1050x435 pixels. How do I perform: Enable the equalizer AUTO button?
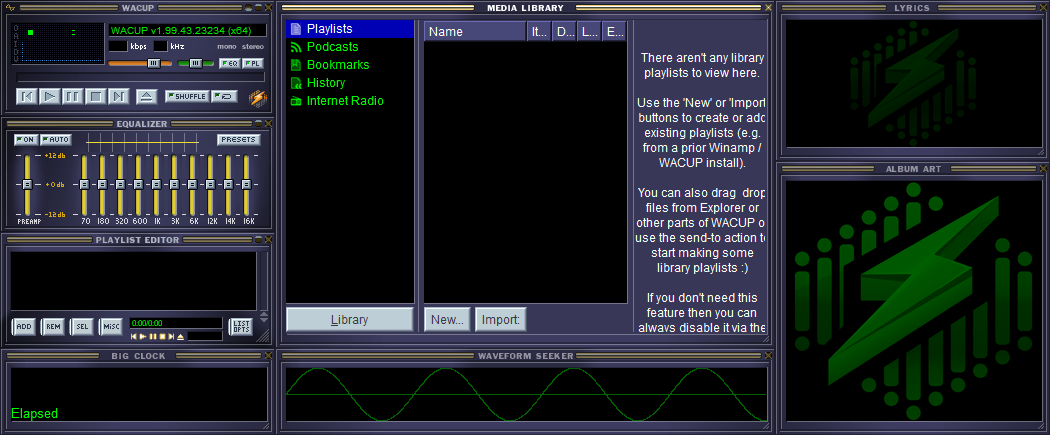coord(56,140)
